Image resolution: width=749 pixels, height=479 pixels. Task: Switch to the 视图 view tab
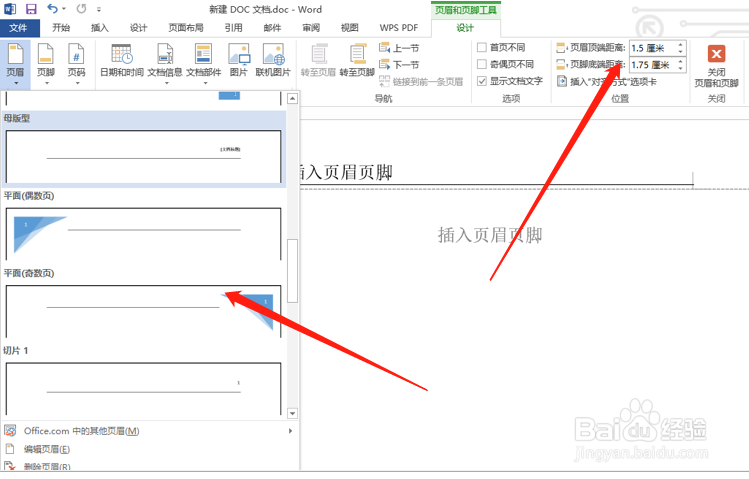click(349, 28)
